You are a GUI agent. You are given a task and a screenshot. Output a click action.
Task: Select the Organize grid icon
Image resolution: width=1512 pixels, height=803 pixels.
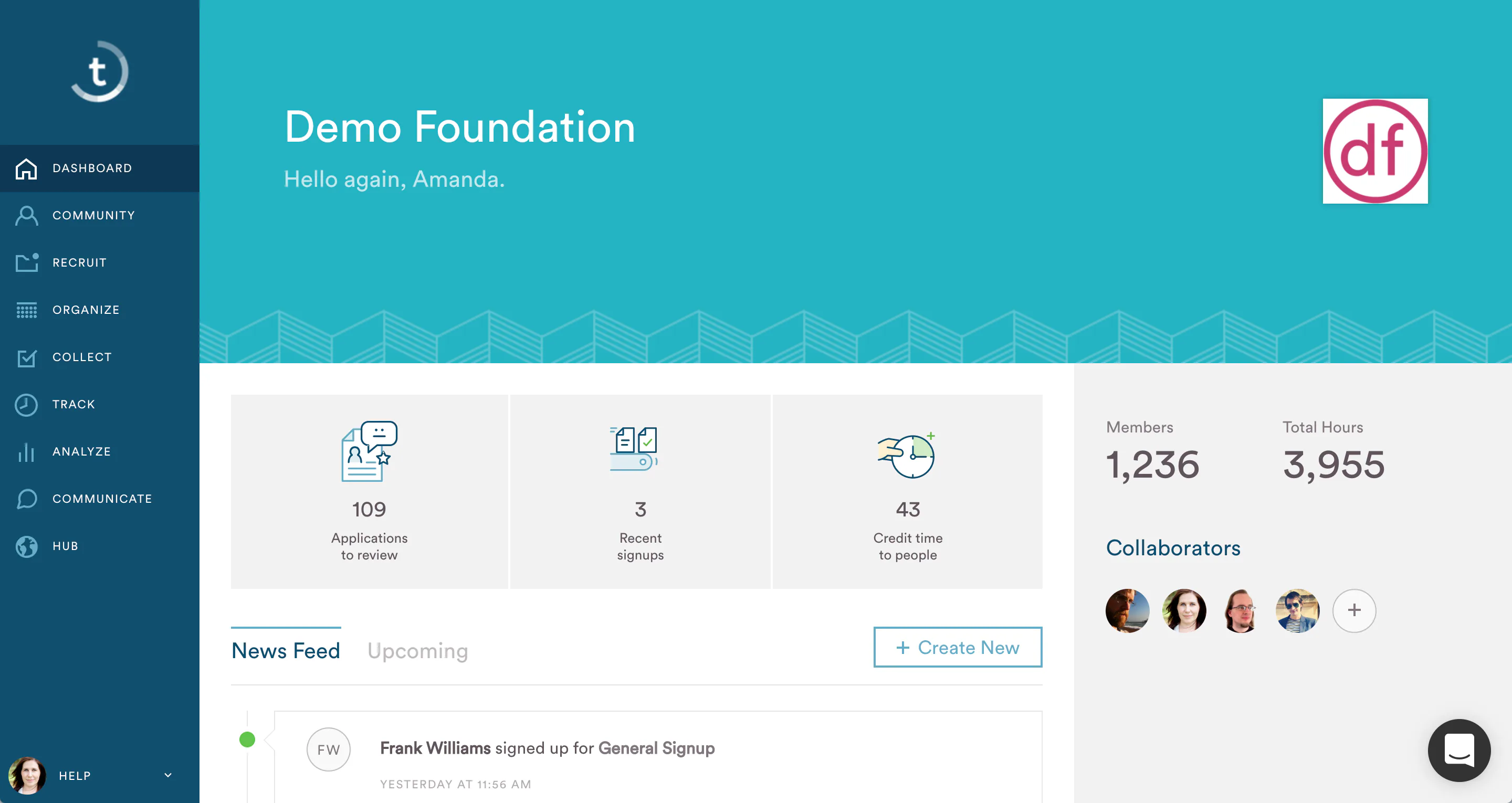(x=26, y=310)
